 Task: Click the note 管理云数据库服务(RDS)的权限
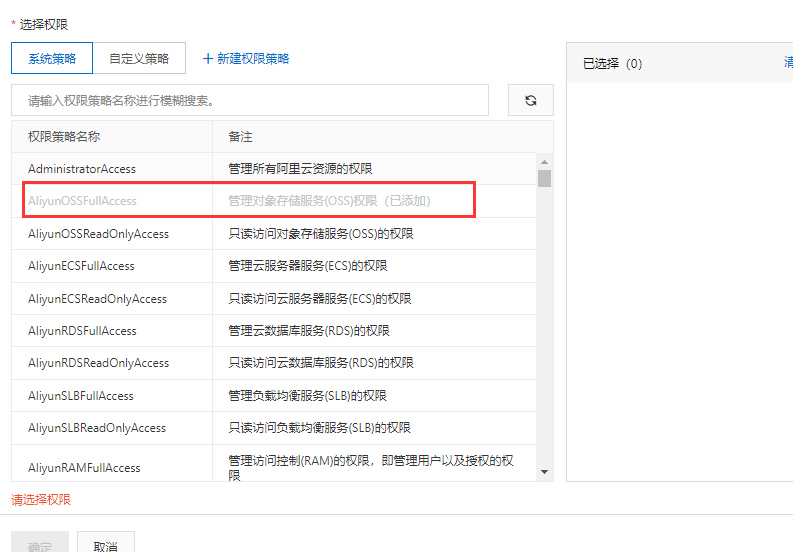pos(309,330)
